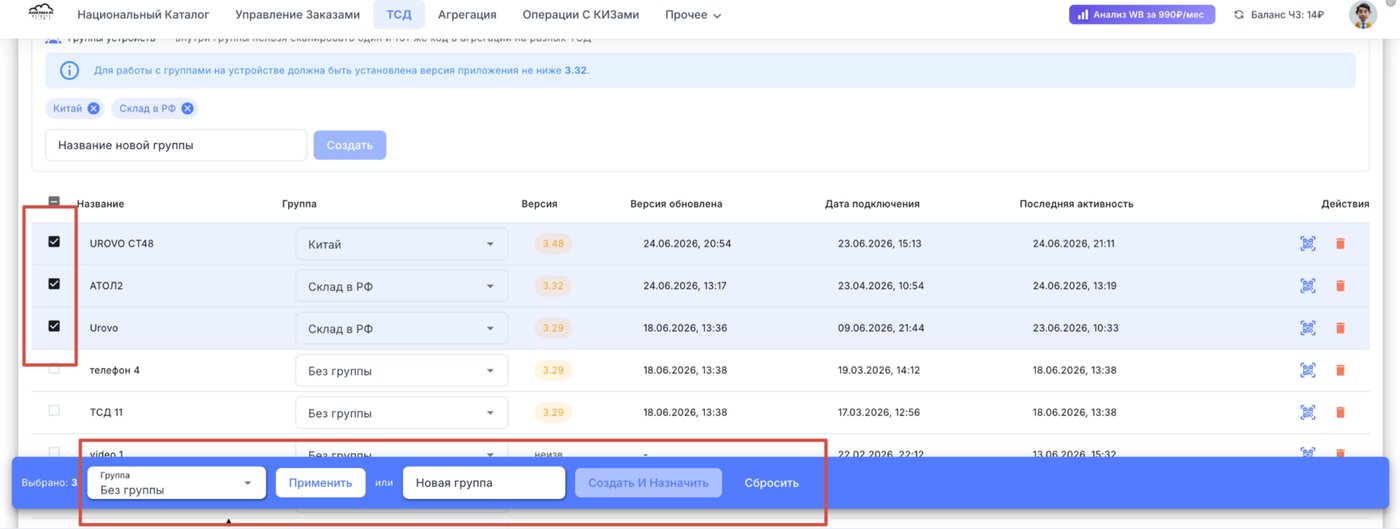
Task: Open the Группа dropdown in bulk action bar
Action: click(x=177, y=483)
